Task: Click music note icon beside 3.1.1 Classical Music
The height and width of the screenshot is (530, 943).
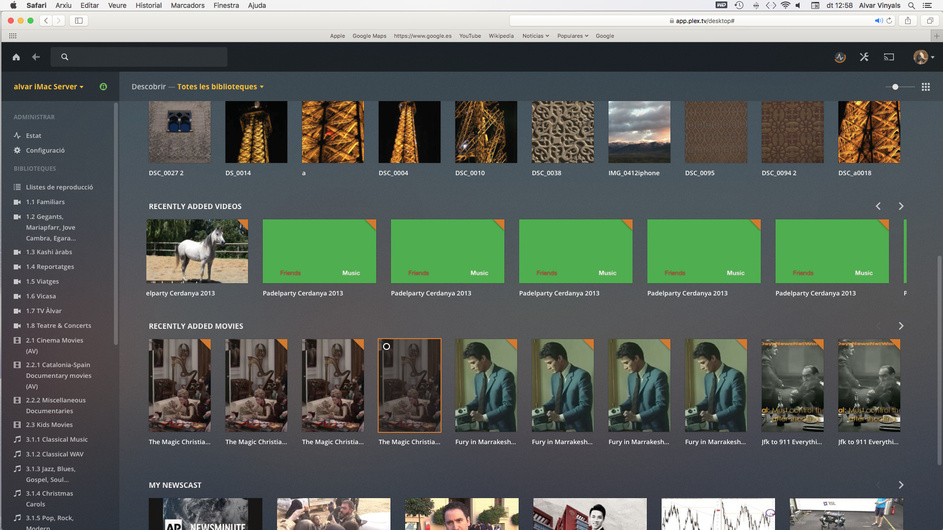Action: [17, 439]
